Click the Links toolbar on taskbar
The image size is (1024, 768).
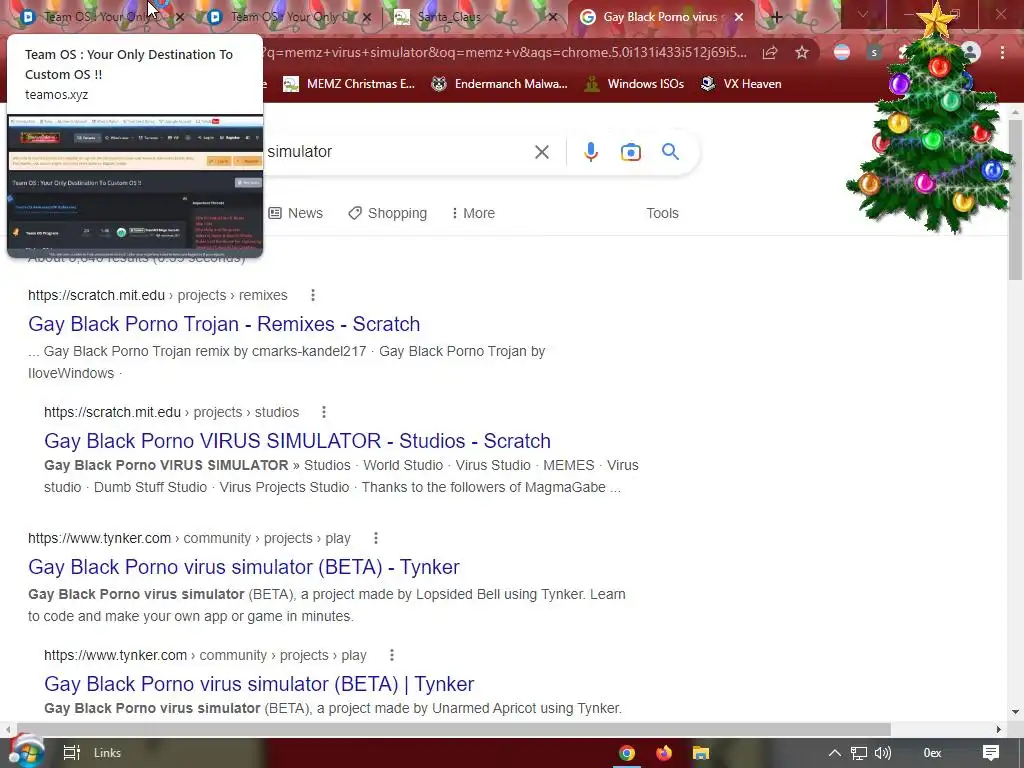(x=107, y=753)
